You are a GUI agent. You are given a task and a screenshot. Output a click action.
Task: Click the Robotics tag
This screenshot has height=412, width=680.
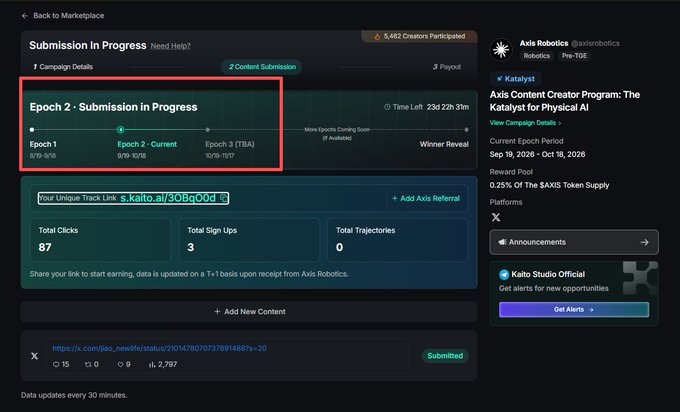pos(536,56)
